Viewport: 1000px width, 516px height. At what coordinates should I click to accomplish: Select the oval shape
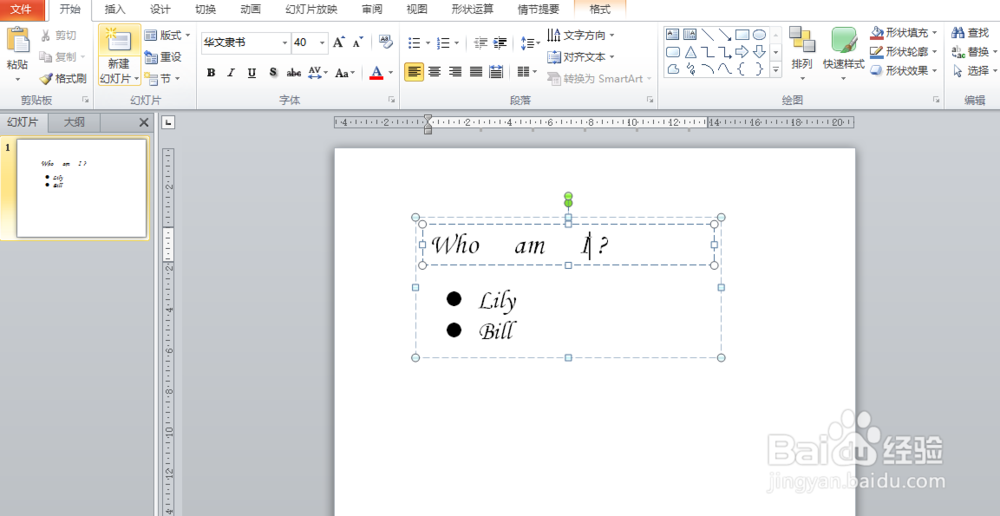759,34
